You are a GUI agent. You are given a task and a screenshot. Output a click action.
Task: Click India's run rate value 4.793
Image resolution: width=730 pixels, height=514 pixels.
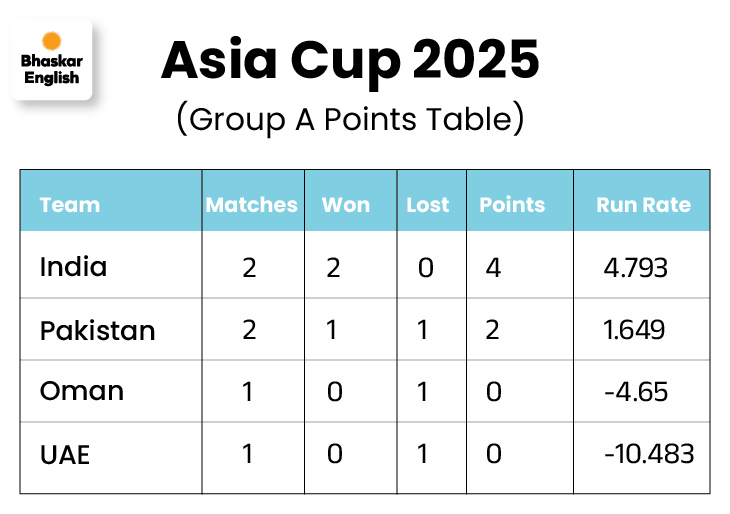pos(635,268)
